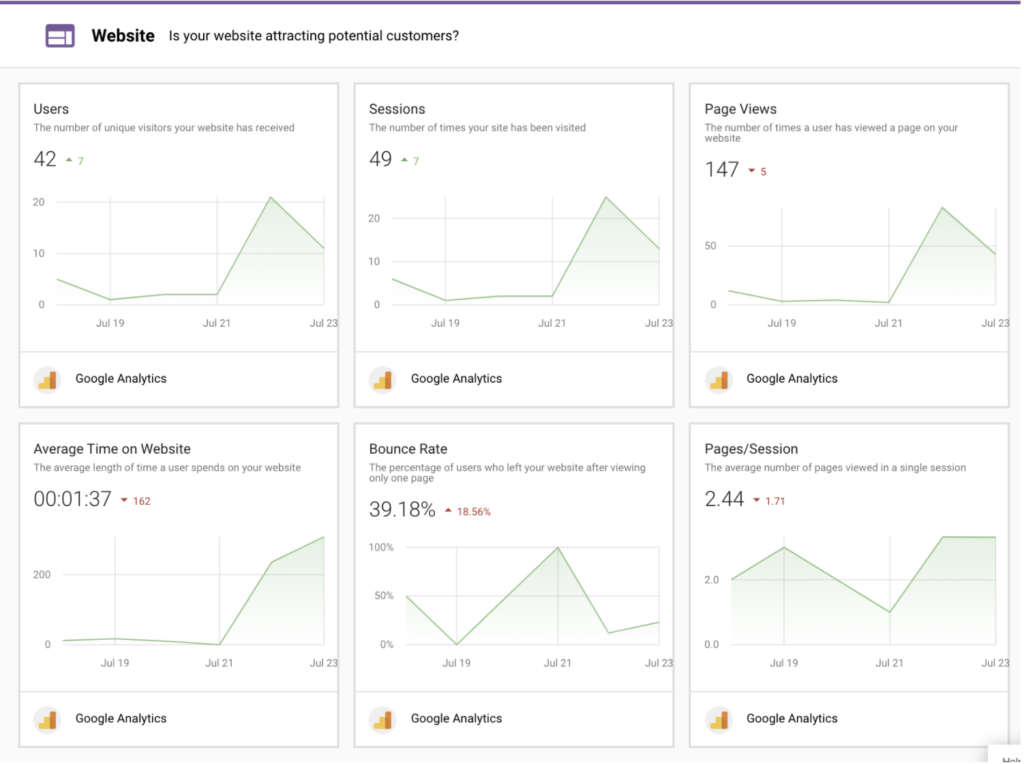Click the Bounce Rate chart 100% peak
The image size is (1024, 764).
[557, 548]
